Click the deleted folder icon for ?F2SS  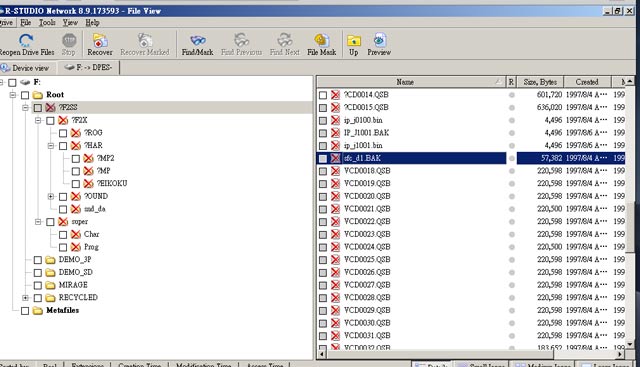pos(50,107)
